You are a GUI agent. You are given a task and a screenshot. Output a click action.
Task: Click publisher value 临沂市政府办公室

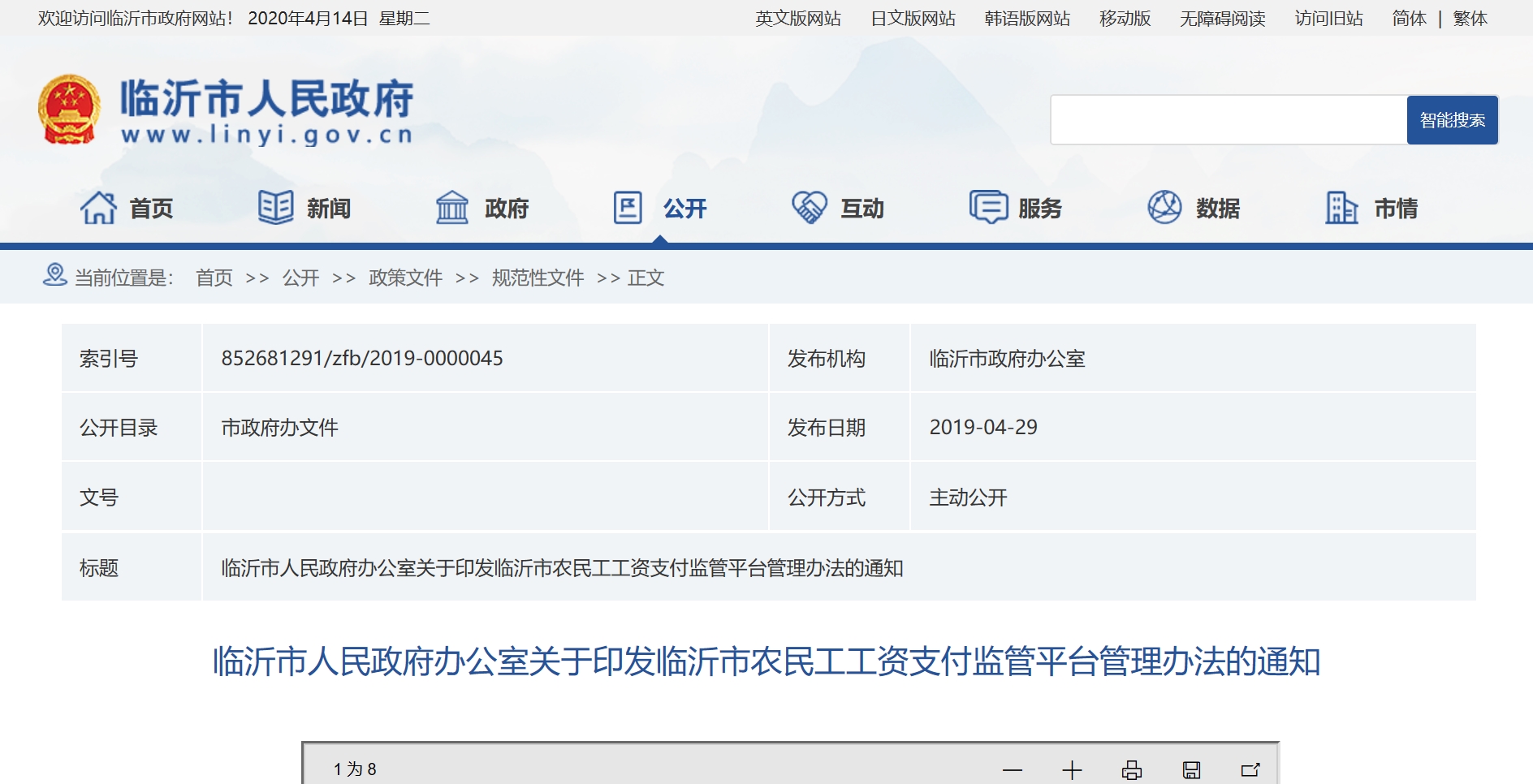click(x=1007, y=358)
